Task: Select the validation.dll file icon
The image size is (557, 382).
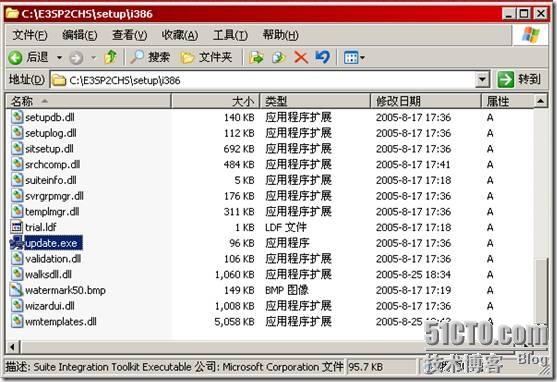Action: (17, 258)
